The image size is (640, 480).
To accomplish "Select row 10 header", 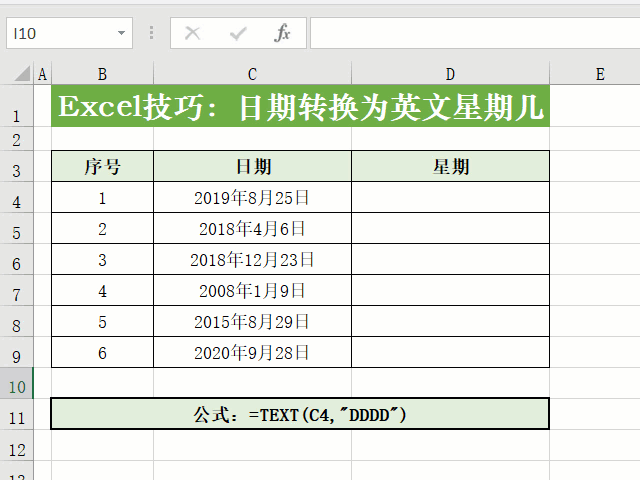I will (16, 383).
